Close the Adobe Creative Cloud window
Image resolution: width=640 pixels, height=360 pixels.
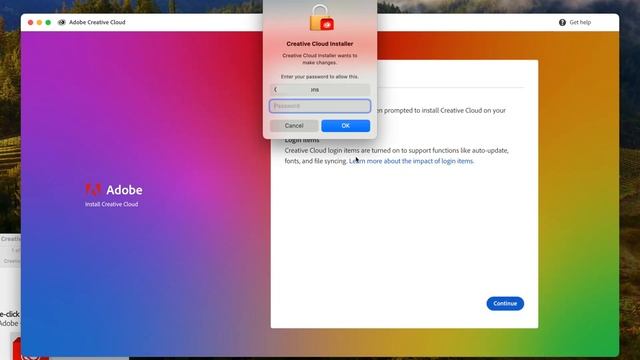pyautogui.click(x=30, y=22)
